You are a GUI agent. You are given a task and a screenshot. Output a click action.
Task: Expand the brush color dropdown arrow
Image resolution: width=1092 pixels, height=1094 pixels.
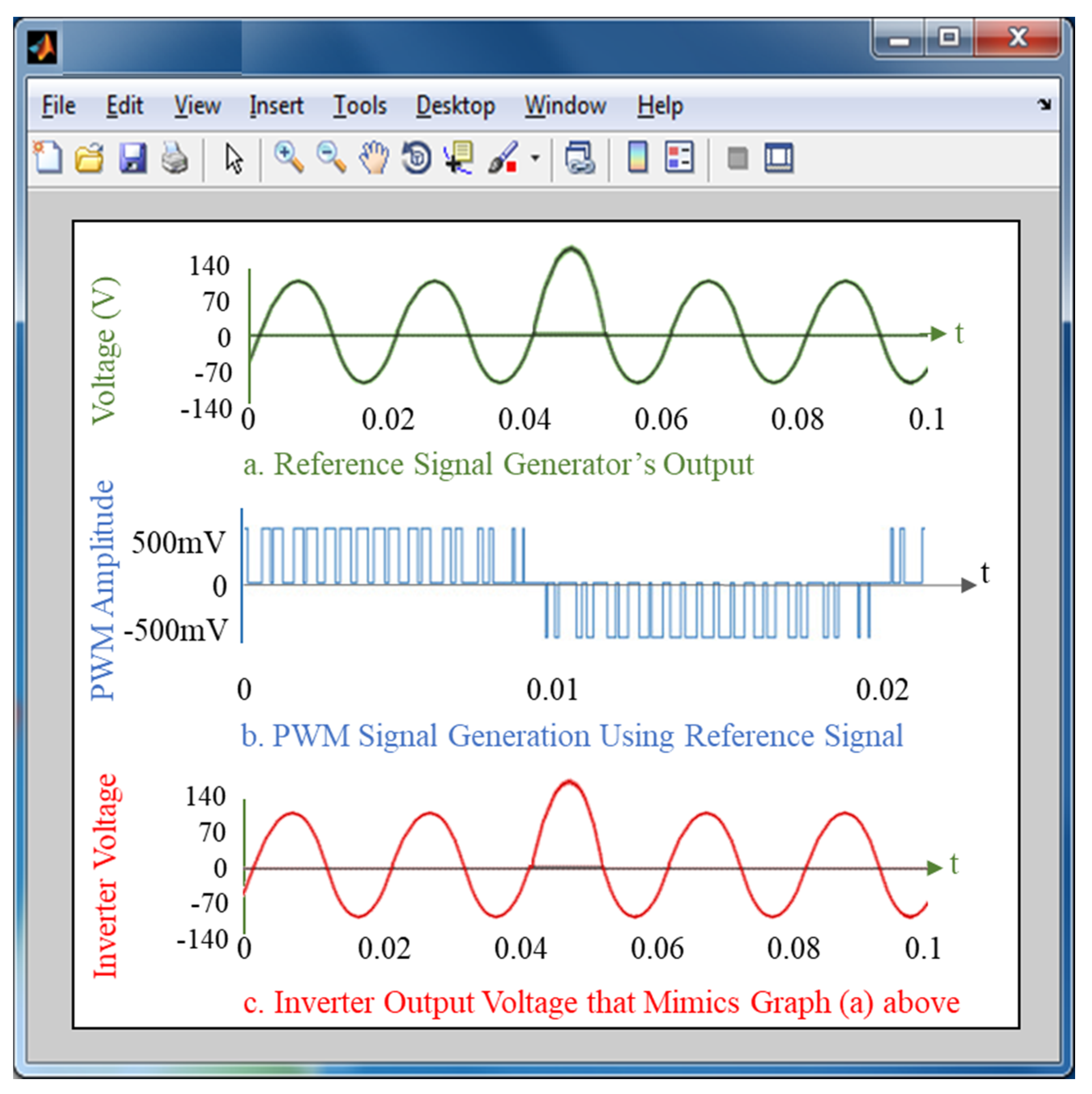click(x=535, y=158)
